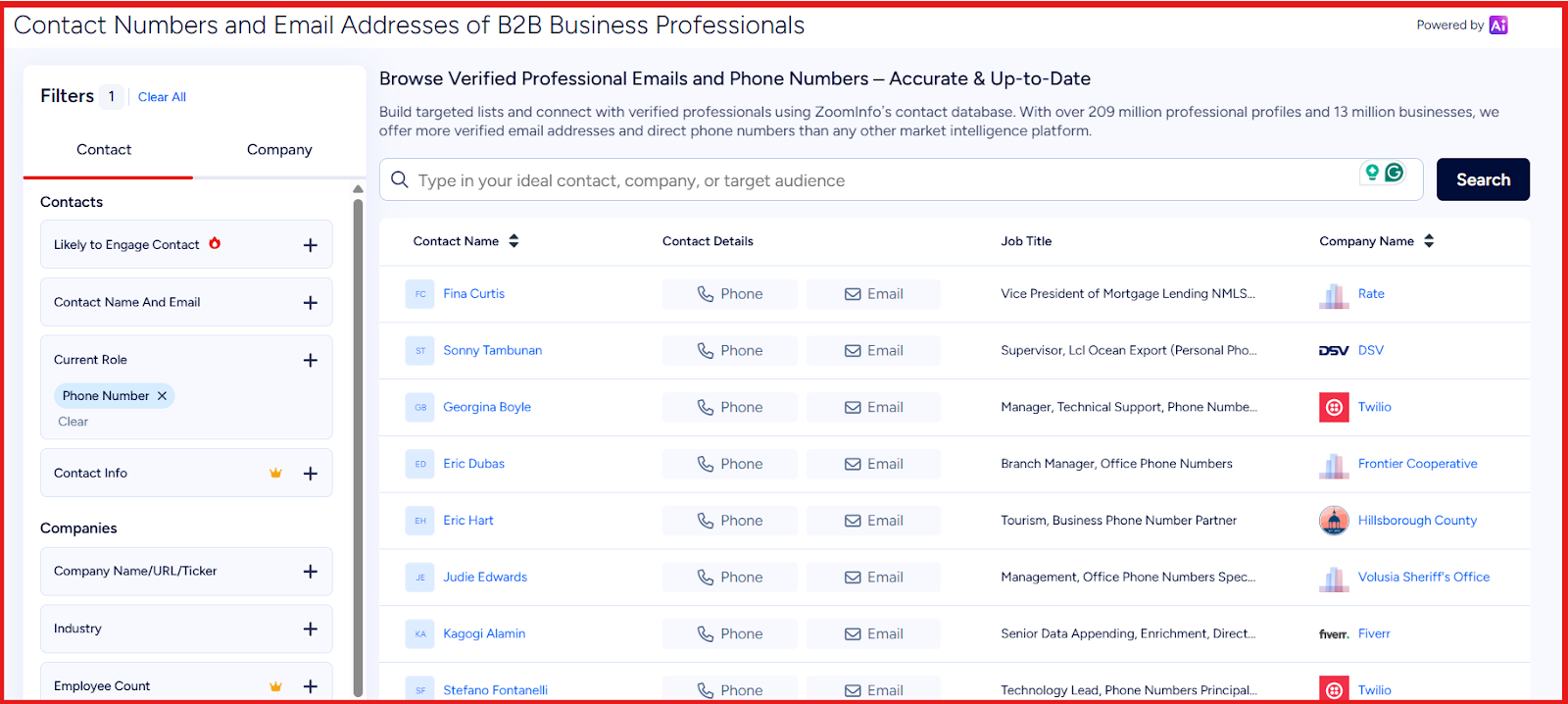Click the FC avatar for Fina Curtis
The image size is (1568, 704).
(x=420, y=294)
